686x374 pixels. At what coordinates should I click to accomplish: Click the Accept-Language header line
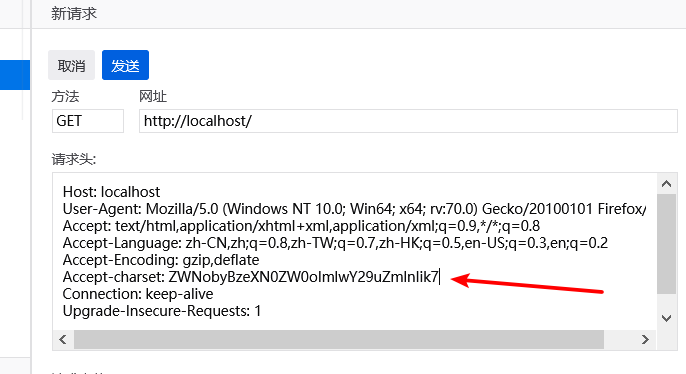335,243
